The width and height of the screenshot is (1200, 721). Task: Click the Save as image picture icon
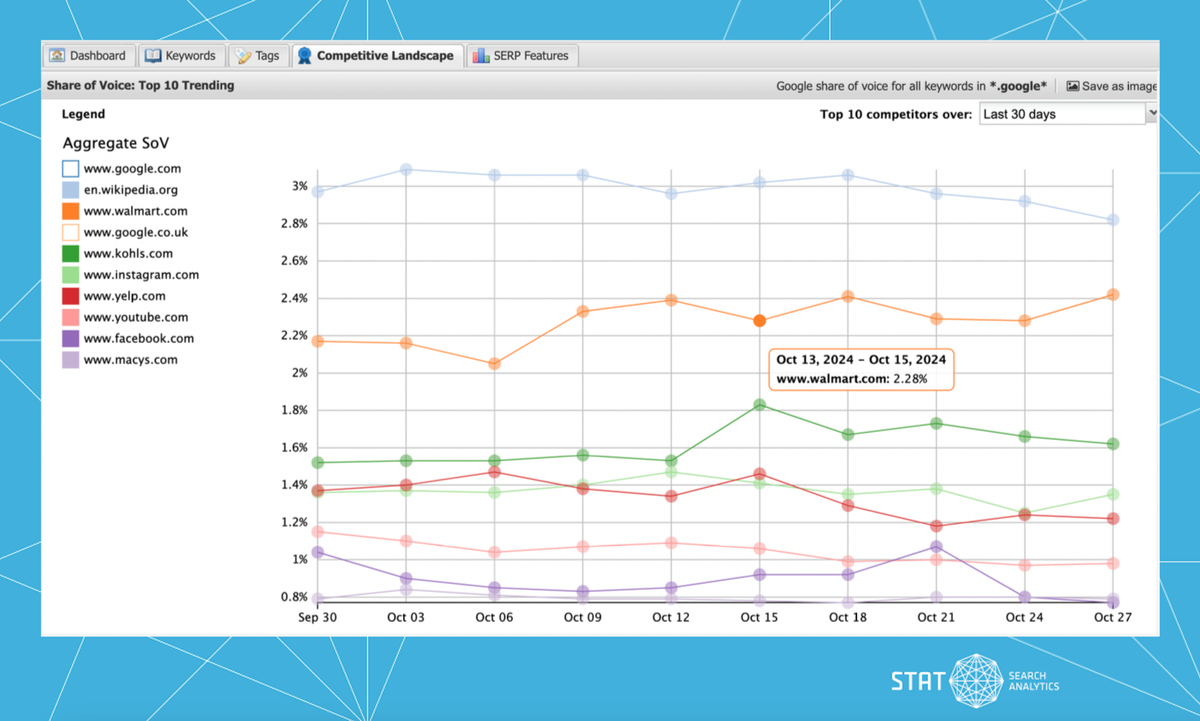pos(1073,86)
